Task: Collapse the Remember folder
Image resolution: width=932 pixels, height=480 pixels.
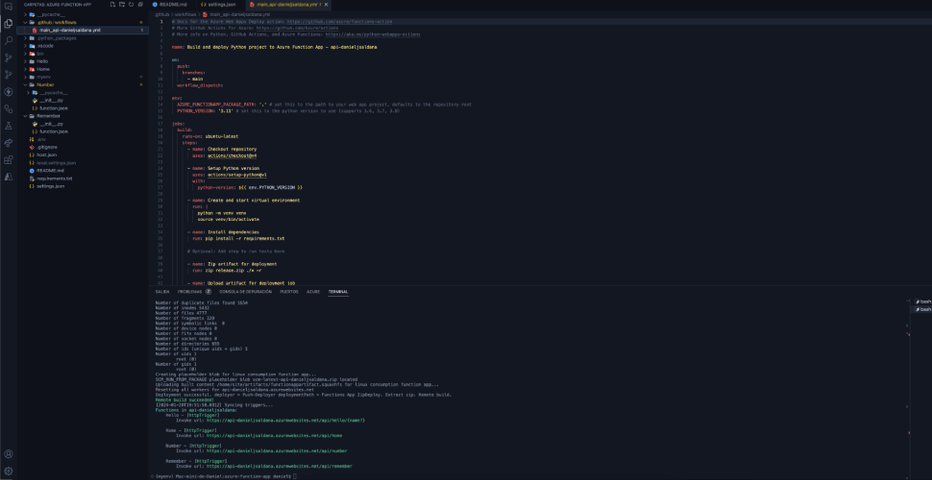Action: (x=83, y=116)
